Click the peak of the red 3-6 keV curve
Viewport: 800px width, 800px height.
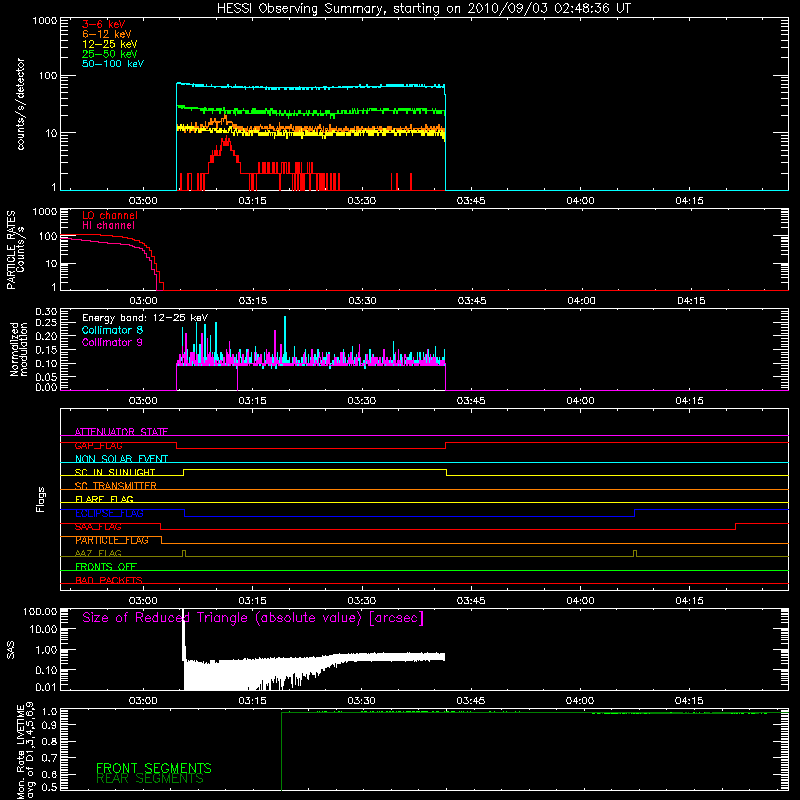[225, 140]
